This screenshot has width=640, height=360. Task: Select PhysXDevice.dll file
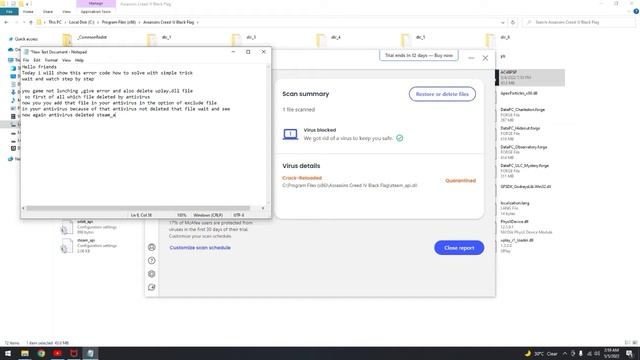coord(526,227)
